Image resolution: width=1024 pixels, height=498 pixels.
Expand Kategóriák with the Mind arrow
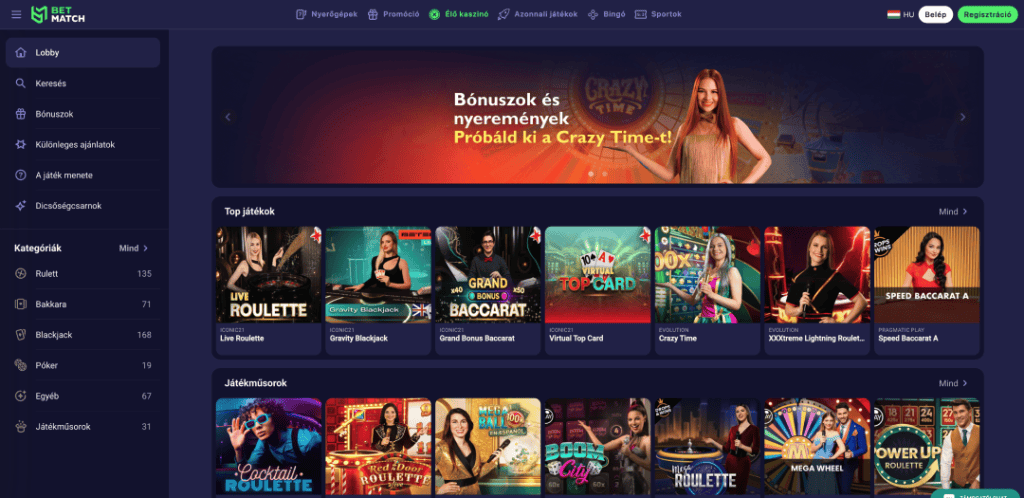click(x=134, y=249)
